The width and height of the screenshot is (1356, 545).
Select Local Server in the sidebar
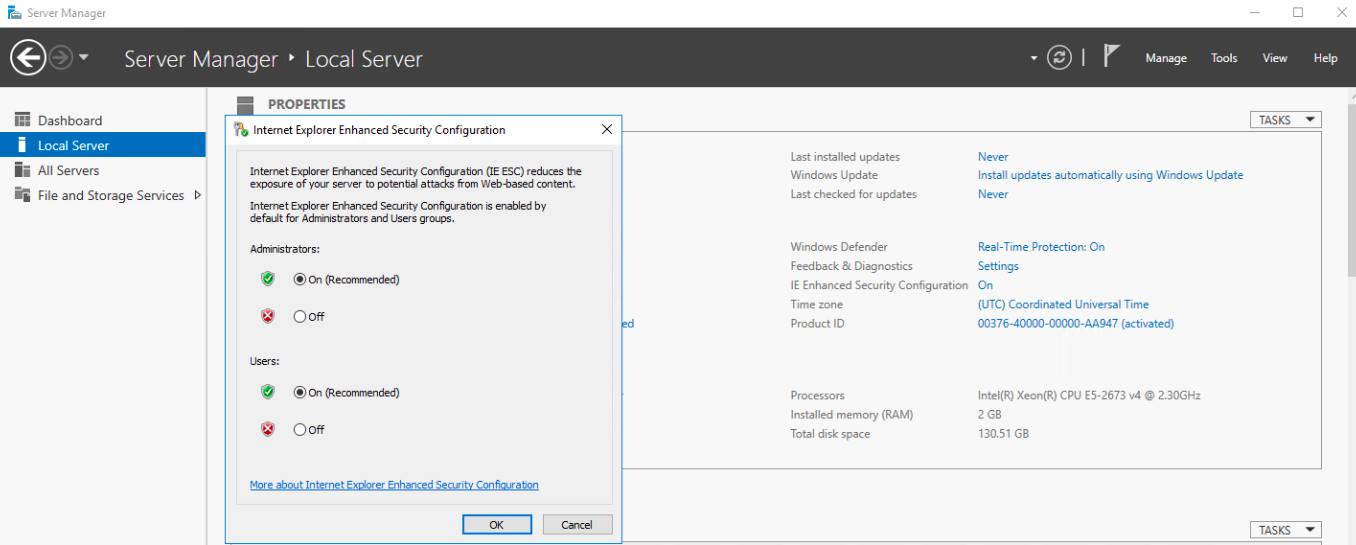103,145
